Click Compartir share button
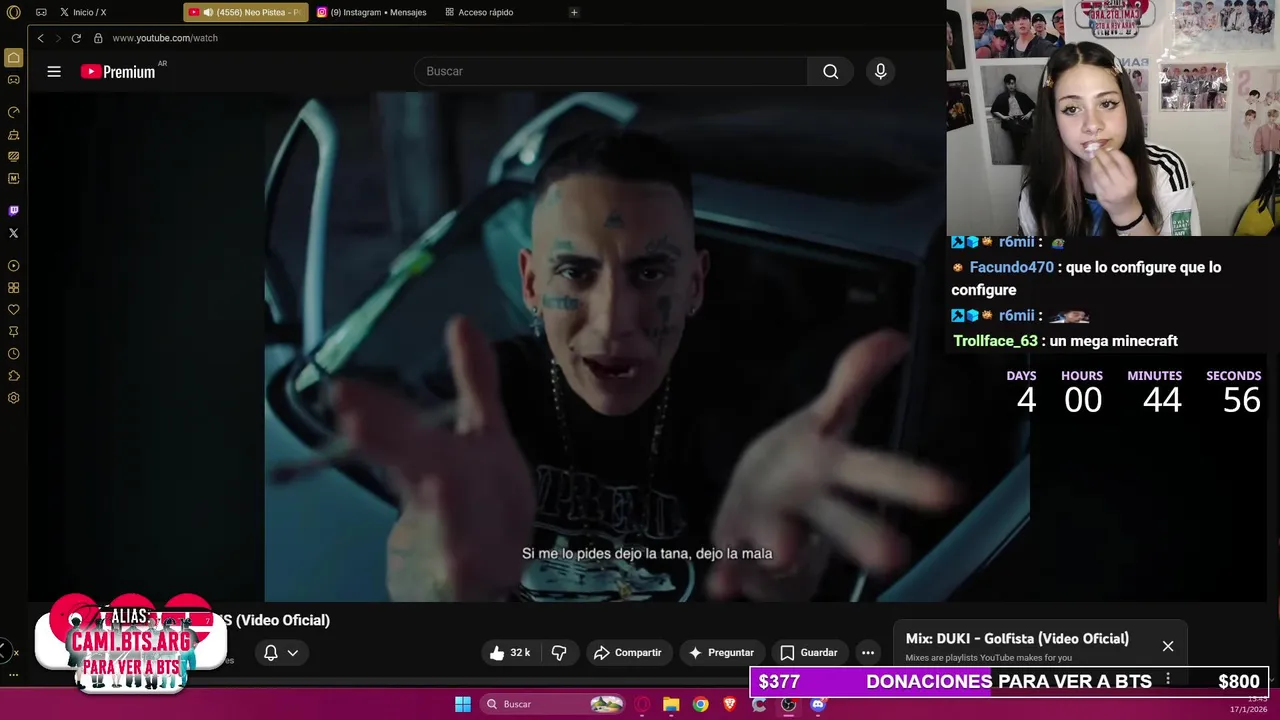Viewport: 1280px width, 720px height. [x=628, y=652]
